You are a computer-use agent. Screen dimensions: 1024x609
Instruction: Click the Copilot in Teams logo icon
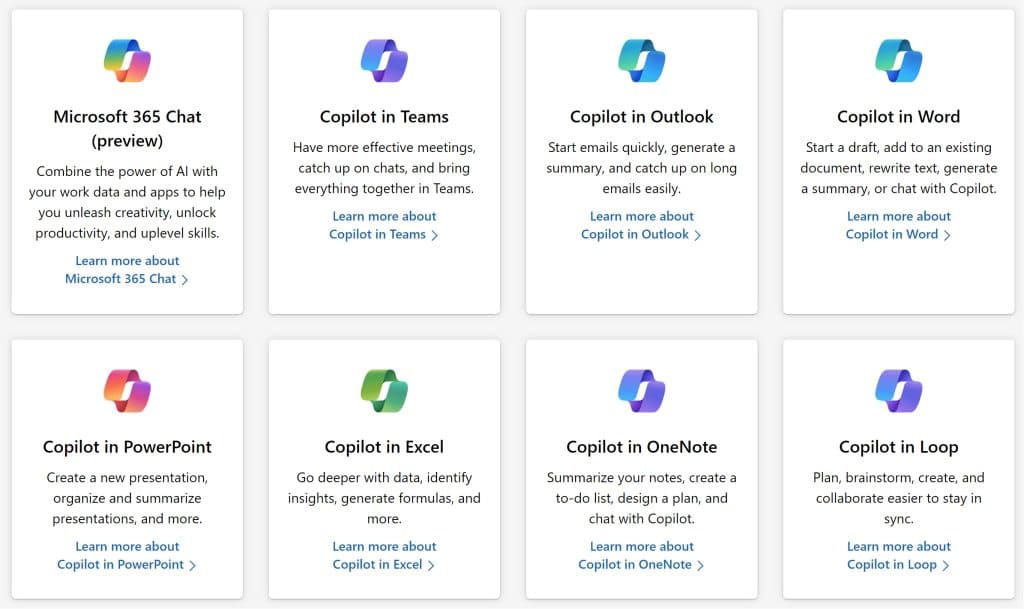click(384, 61)
